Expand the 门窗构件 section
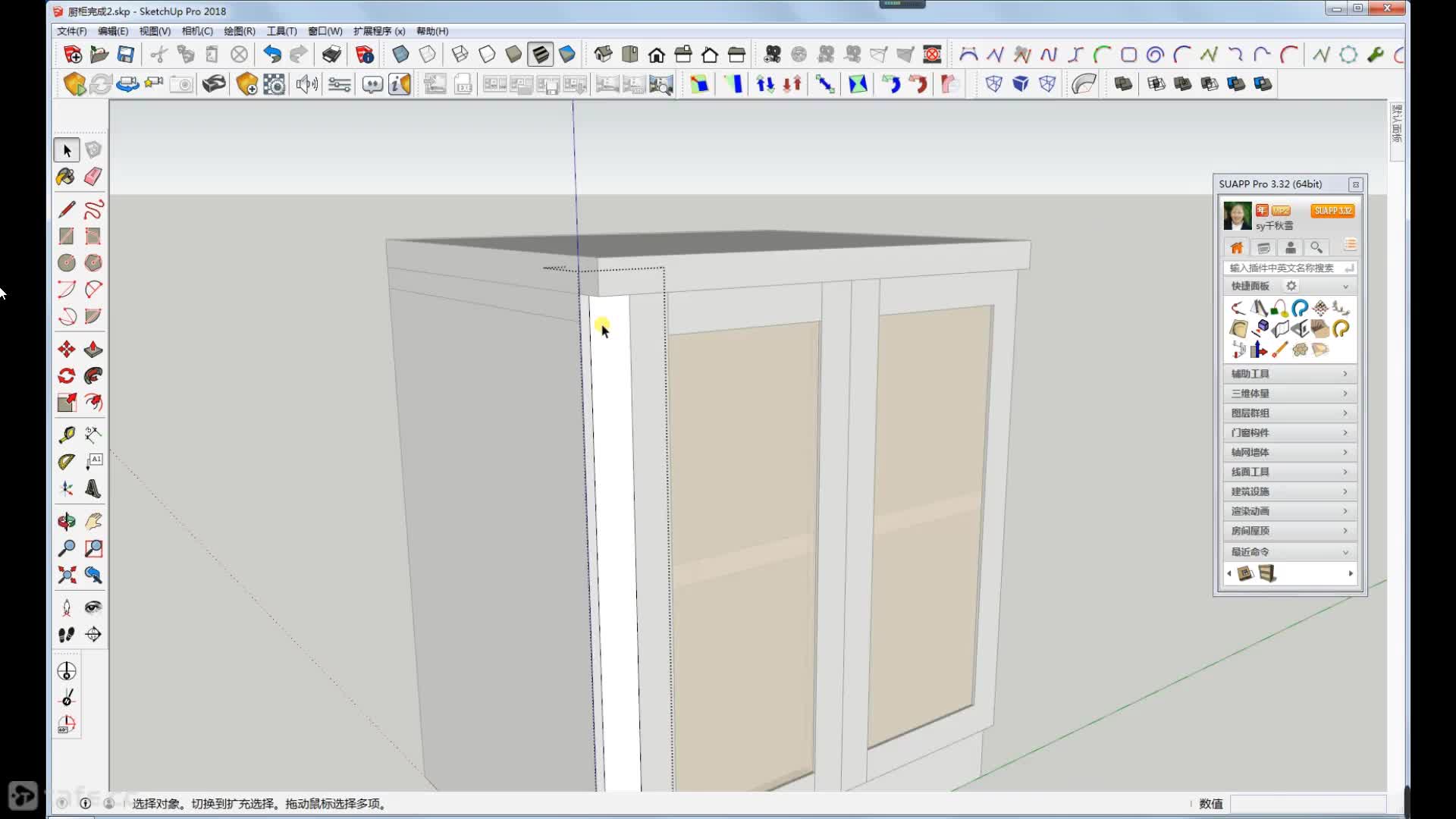 tap(1290, 432)
